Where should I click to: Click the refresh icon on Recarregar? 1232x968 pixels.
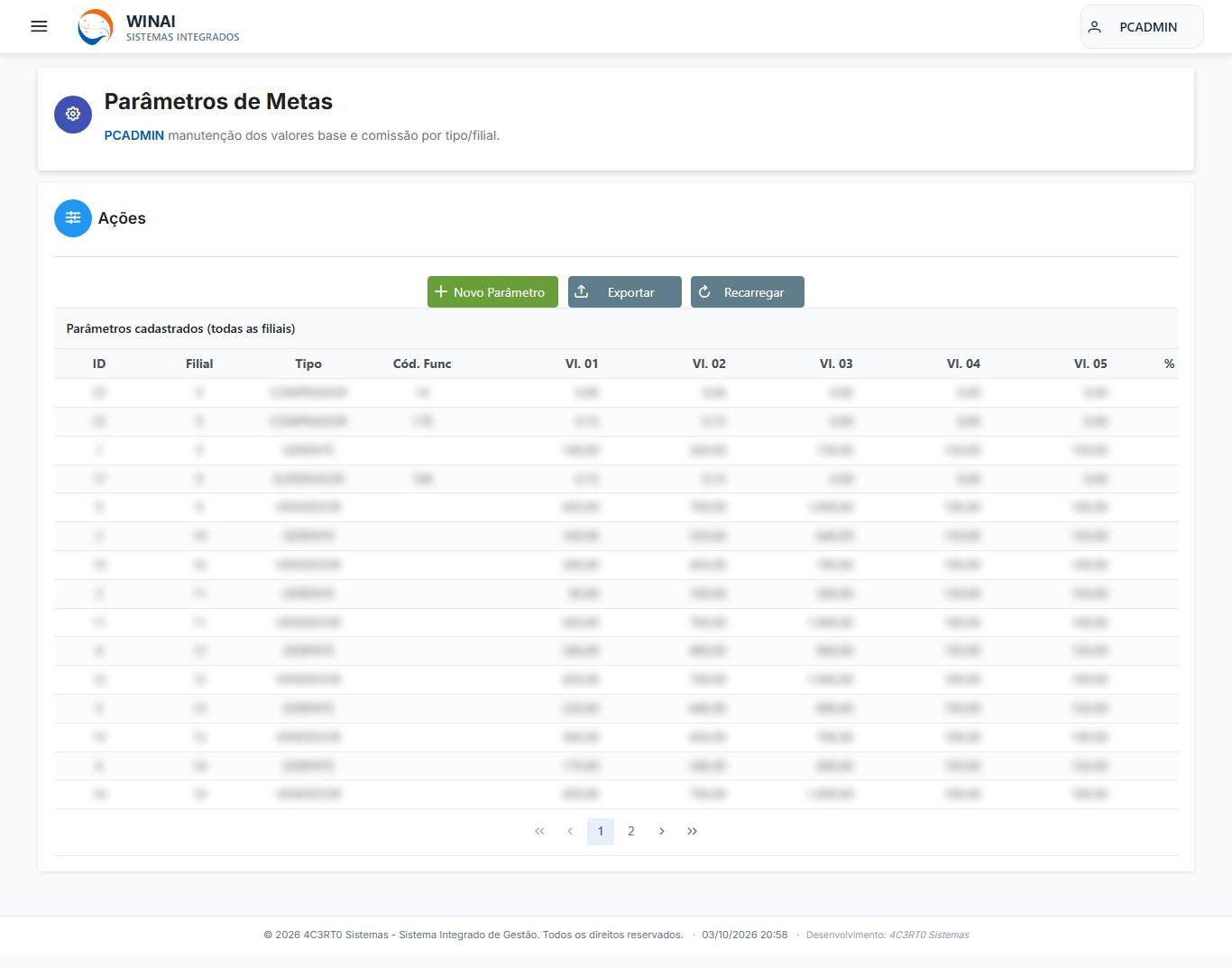704,291
